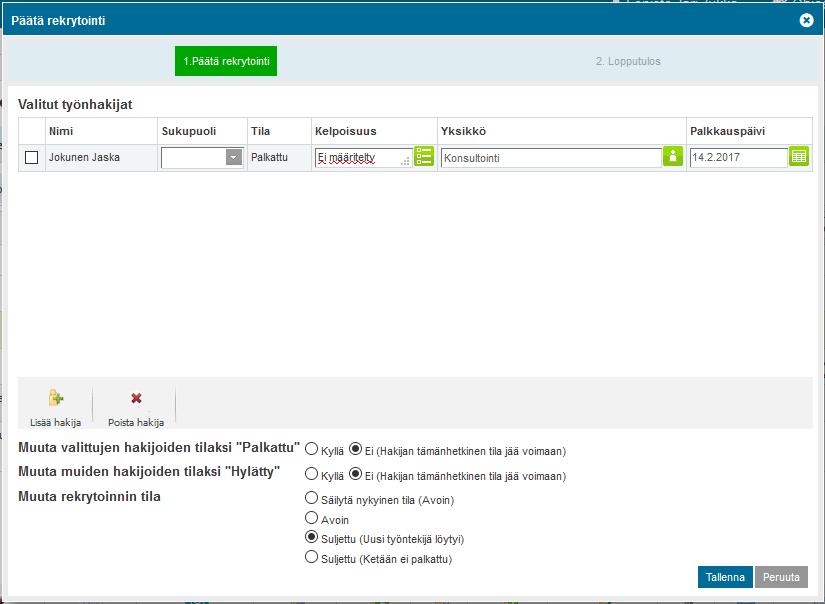This screenshot has width=825, height=604.
Task: Close the Päätä rekrytointi dialog
Action: click(806, 20)
